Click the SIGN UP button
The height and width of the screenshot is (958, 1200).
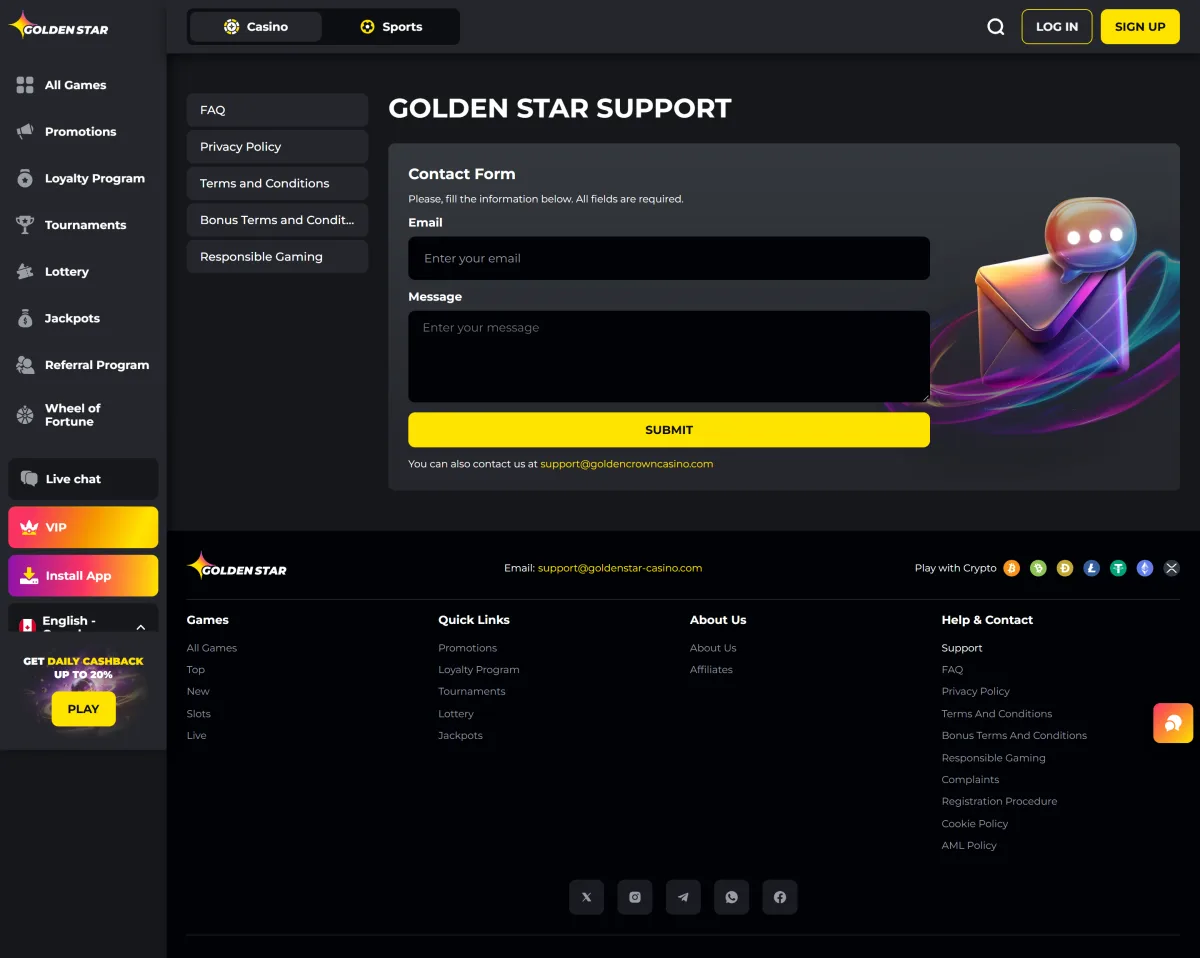pyautogui.click(x=1140, y=27)
